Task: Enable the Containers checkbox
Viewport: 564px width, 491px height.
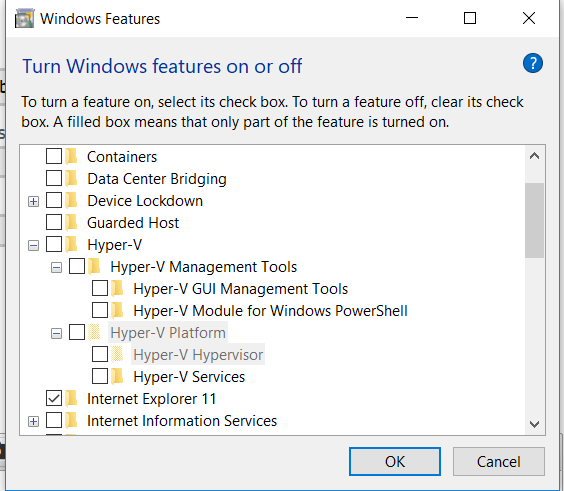Action: pyautogui.click(x=54, y=156)
